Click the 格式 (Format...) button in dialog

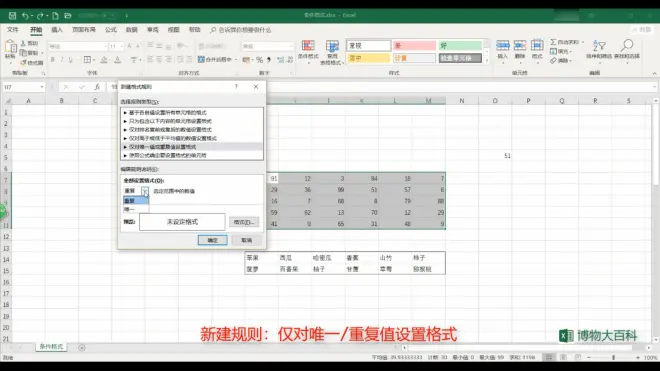tap(244, 222)
